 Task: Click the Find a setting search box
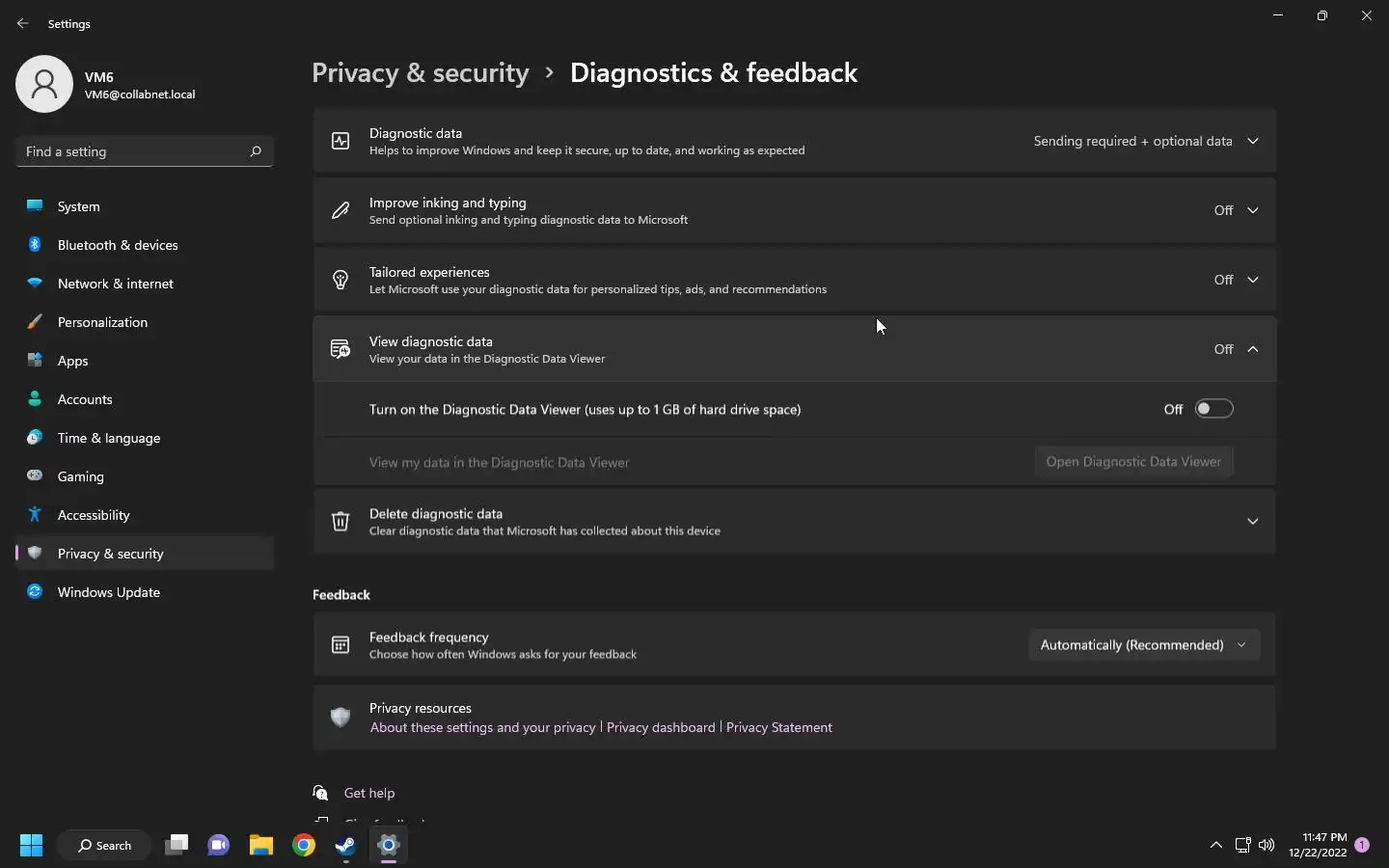(x=135, y=151)
